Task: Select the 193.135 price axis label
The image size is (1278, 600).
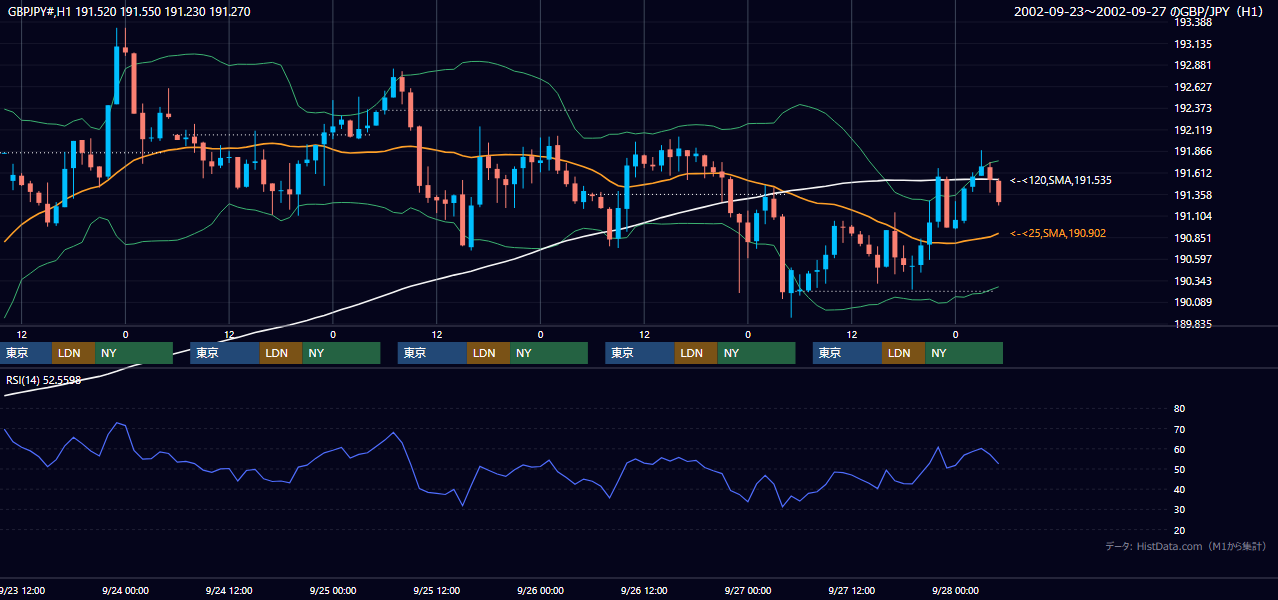Action: click(x=1192, y=44)
